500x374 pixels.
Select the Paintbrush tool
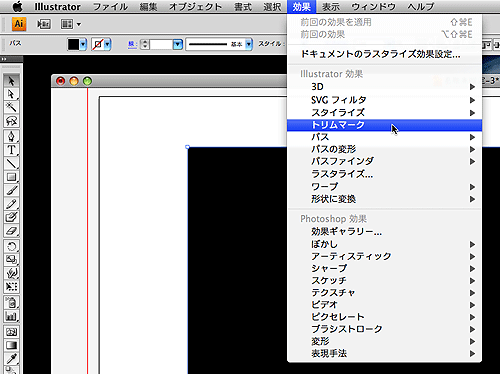pyautogui.click(x=11, y=190)
